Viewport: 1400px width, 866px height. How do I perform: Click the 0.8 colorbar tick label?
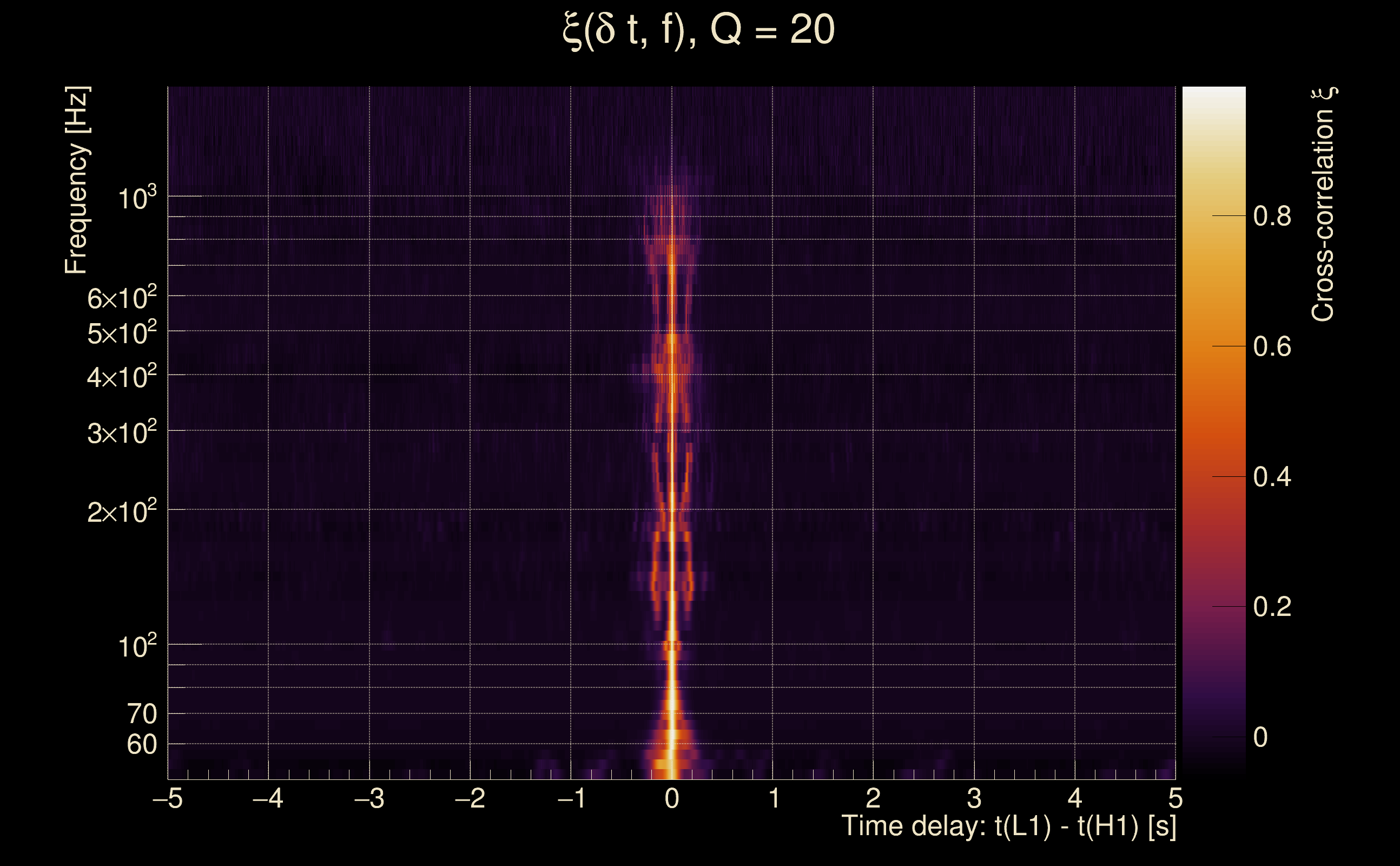coord(1272,216)
